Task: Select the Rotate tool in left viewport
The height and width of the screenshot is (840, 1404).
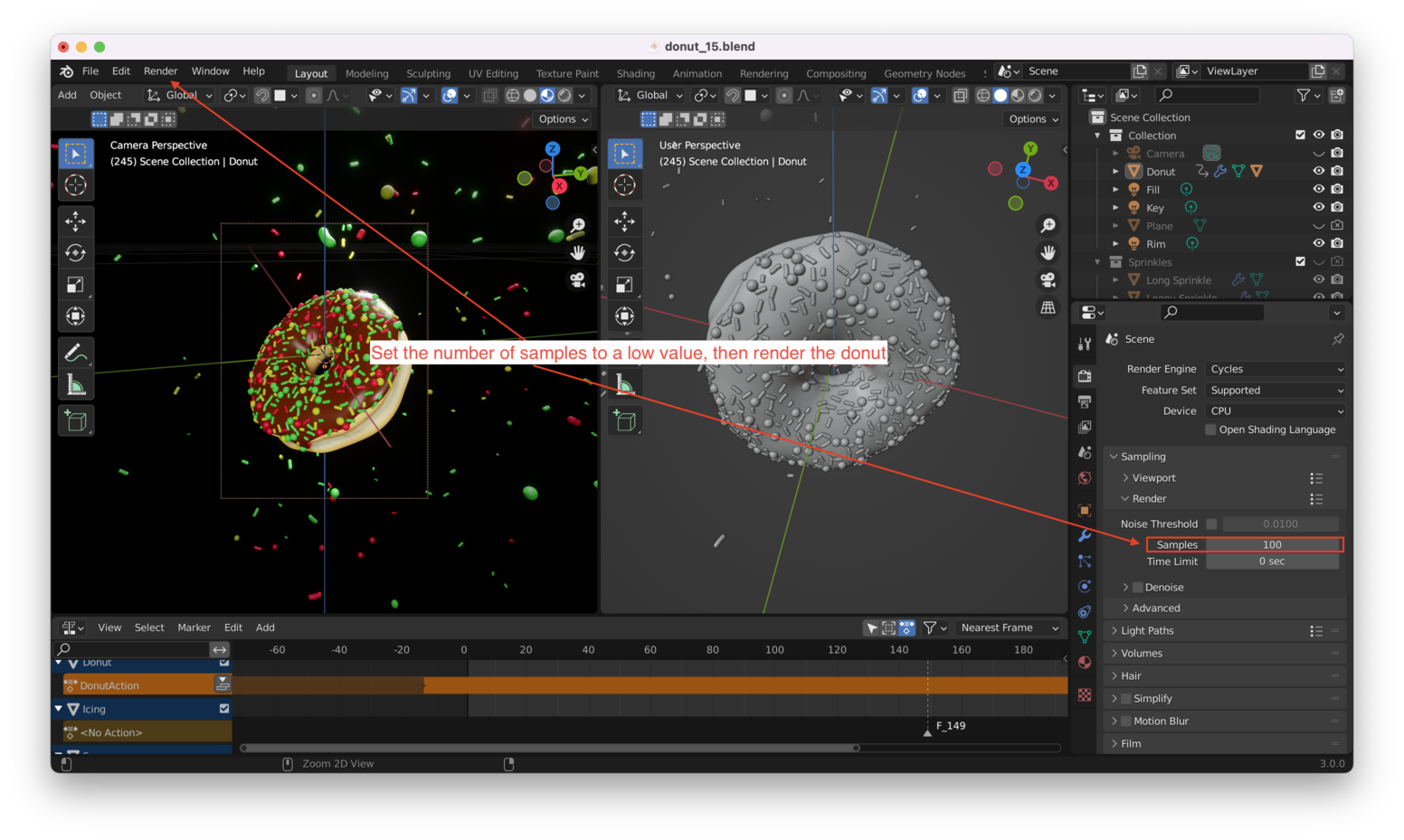Action: point(76,253)
